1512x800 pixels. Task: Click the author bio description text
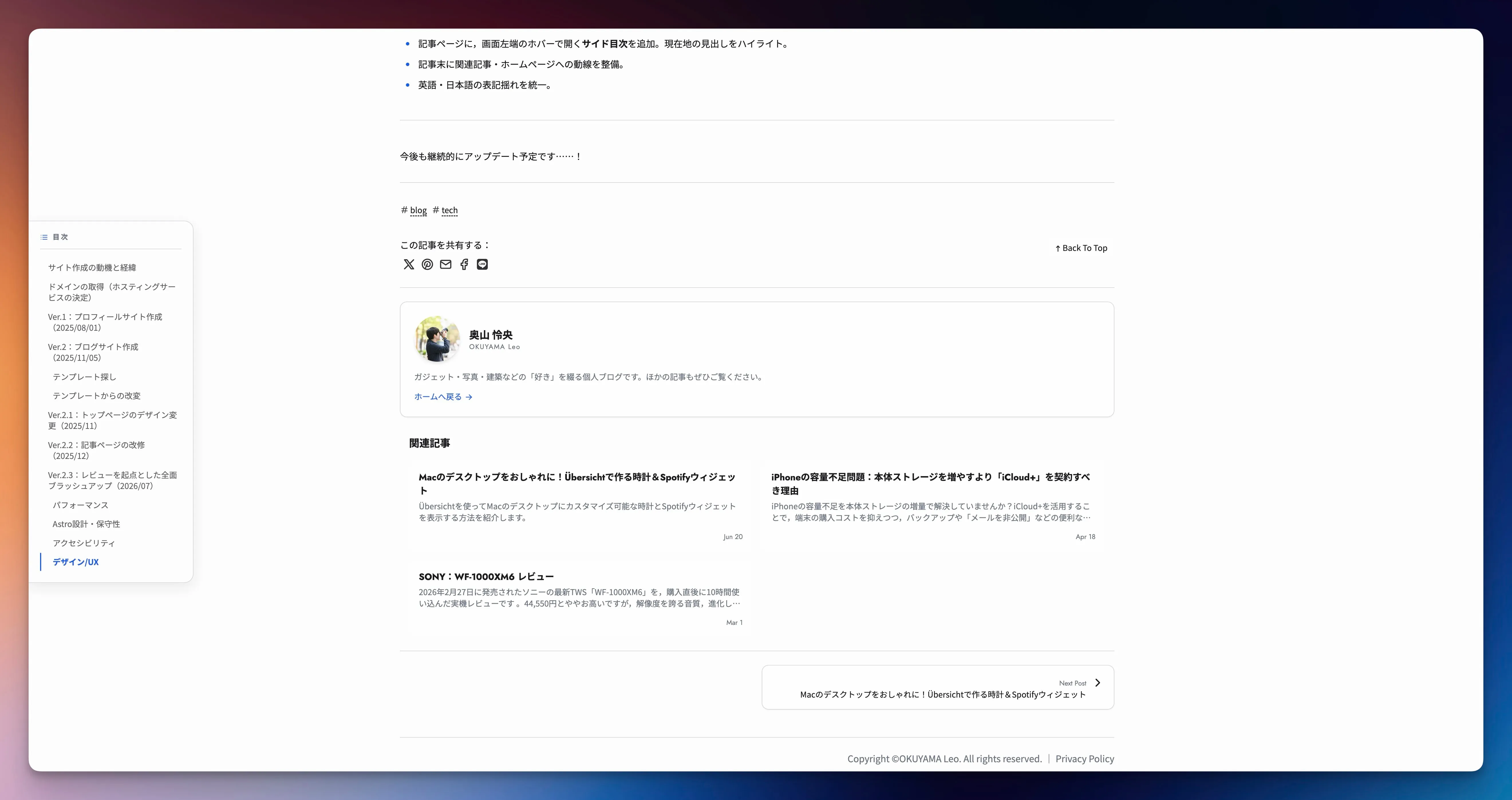589,377
